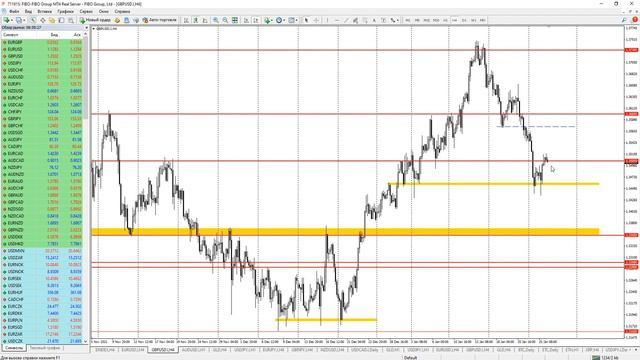
Task: Switch timeframe to M1
Action: click(x=407, y=20)
